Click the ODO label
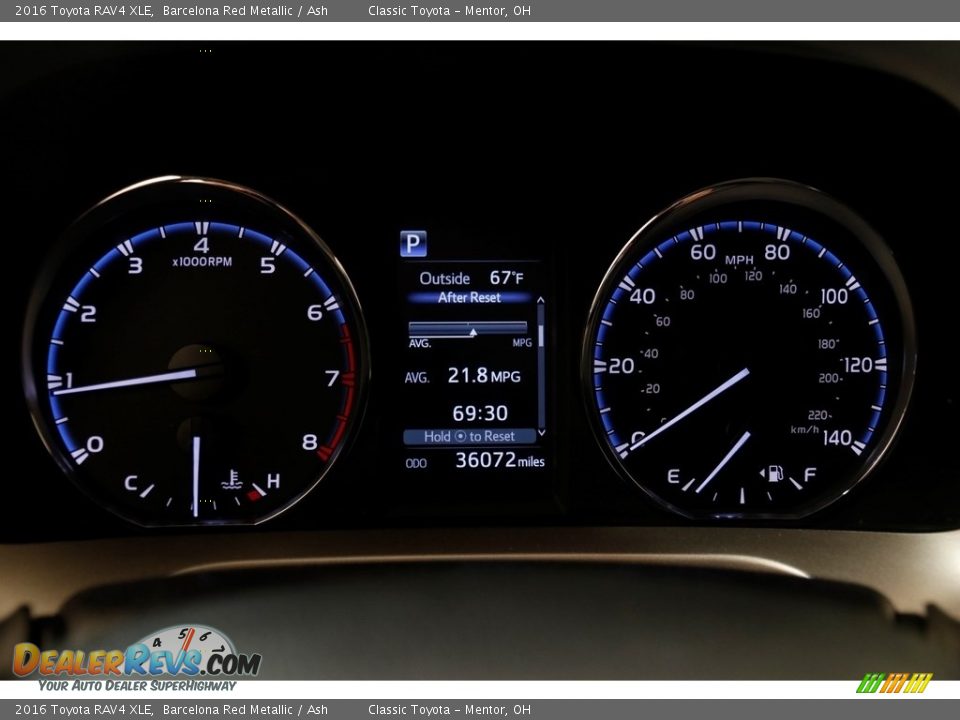The height and width of the screenshot is (720, 960). [x=416, y=463]
